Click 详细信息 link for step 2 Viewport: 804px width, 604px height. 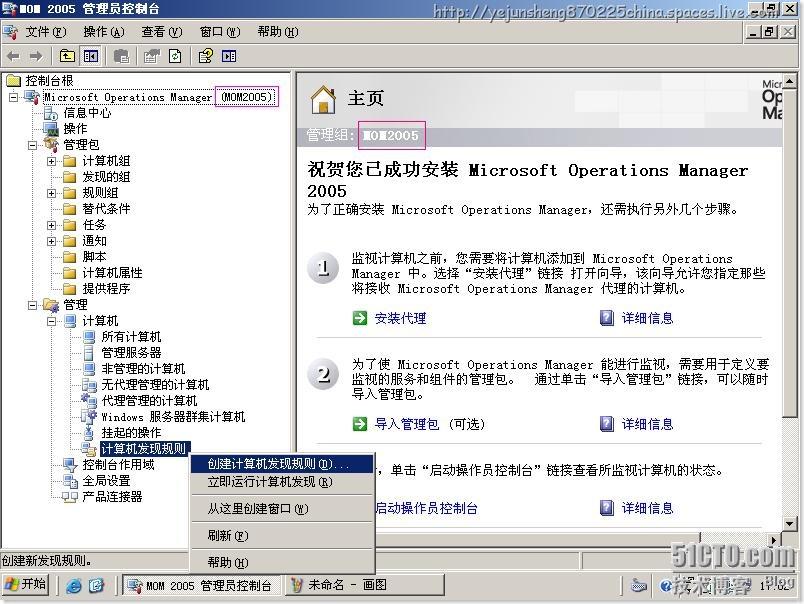pyautogui.click(x=647, y=424)
